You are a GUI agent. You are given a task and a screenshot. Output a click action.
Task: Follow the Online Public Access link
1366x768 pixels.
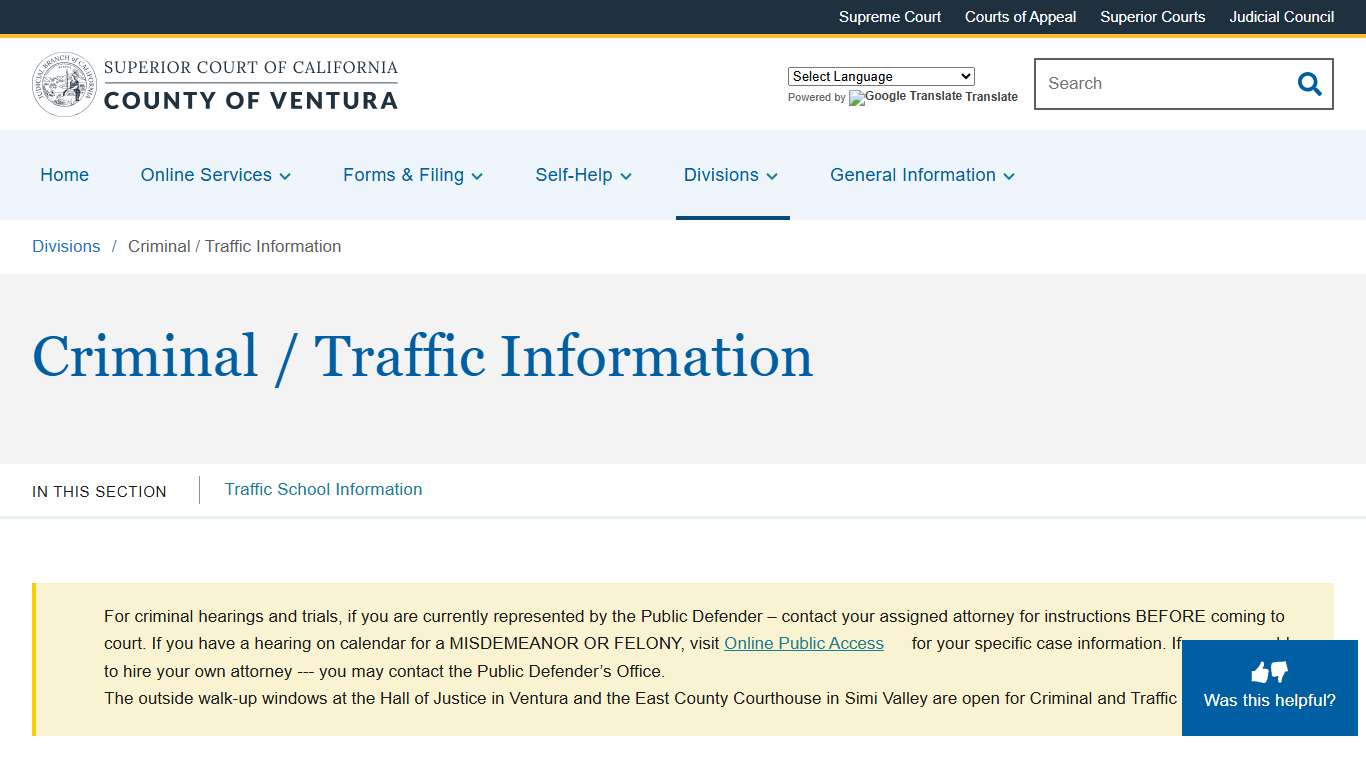pyautogui.click(x=803, y=643)
